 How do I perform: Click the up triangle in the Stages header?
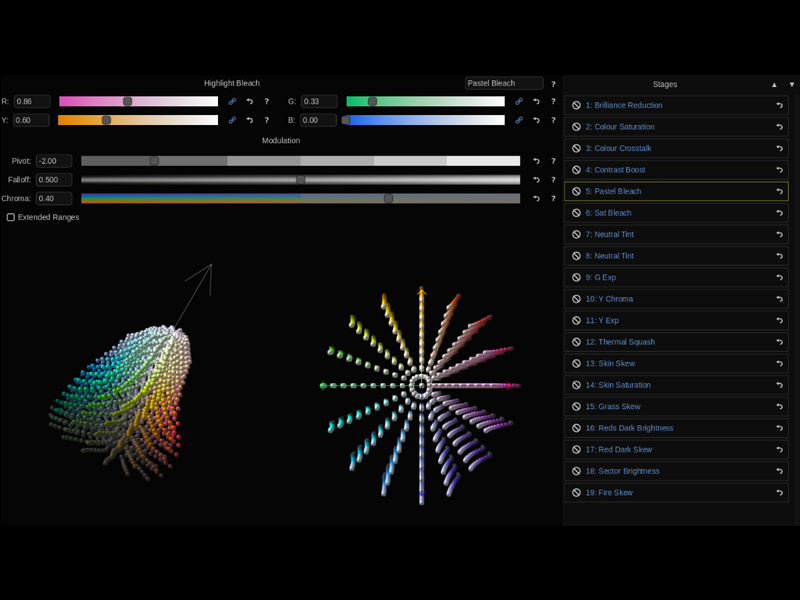point(774,84)
